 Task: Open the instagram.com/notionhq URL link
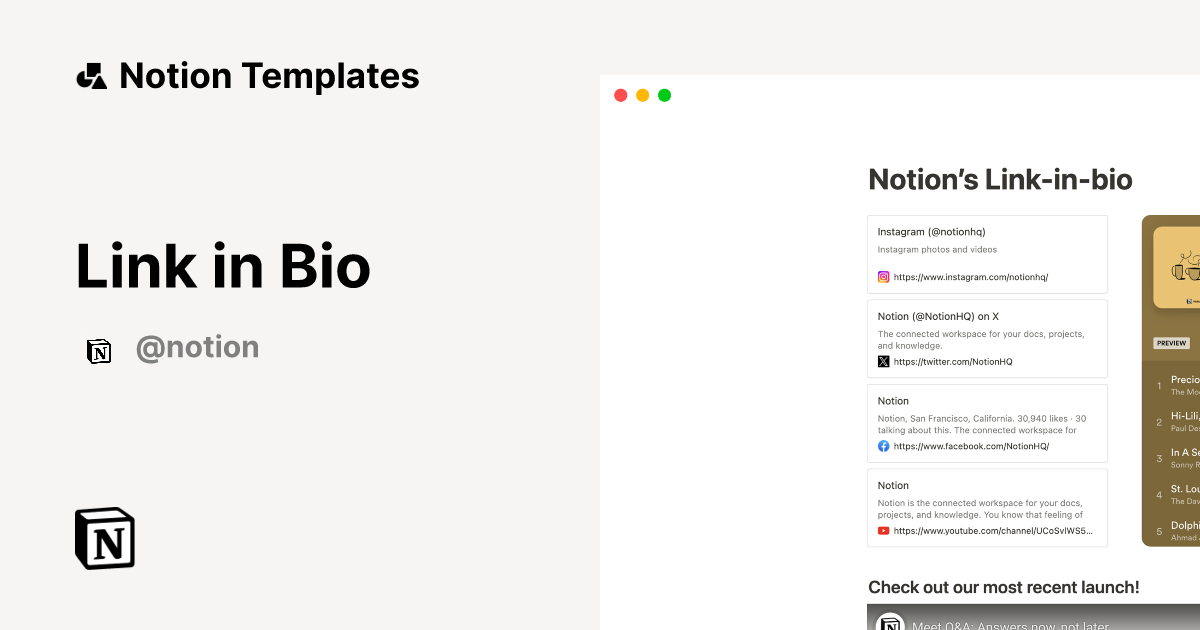[x=970, y=277]
